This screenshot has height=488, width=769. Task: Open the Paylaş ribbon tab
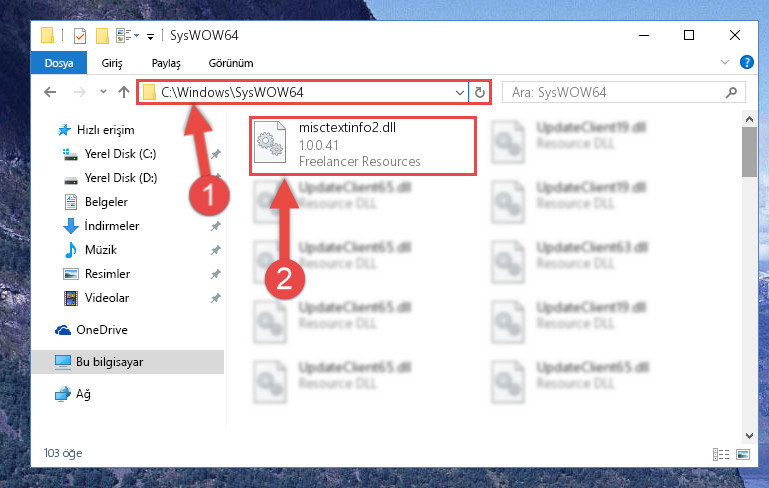coord(166,63)
